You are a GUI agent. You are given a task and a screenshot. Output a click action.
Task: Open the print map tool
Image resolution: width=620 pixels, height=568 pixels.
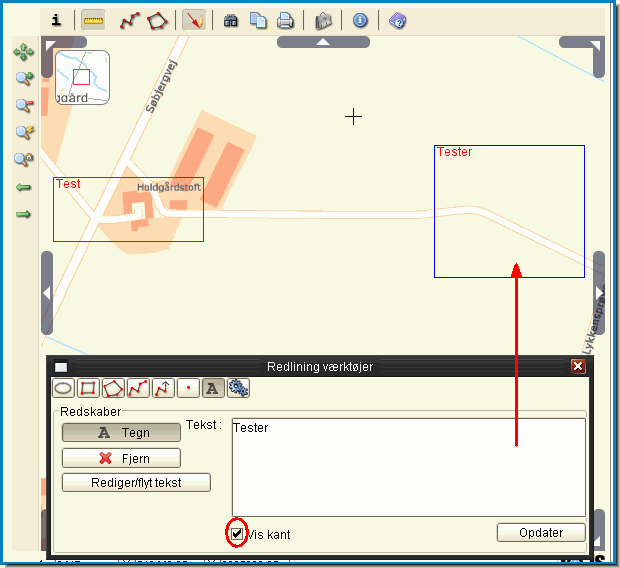[x=285, y=20]
